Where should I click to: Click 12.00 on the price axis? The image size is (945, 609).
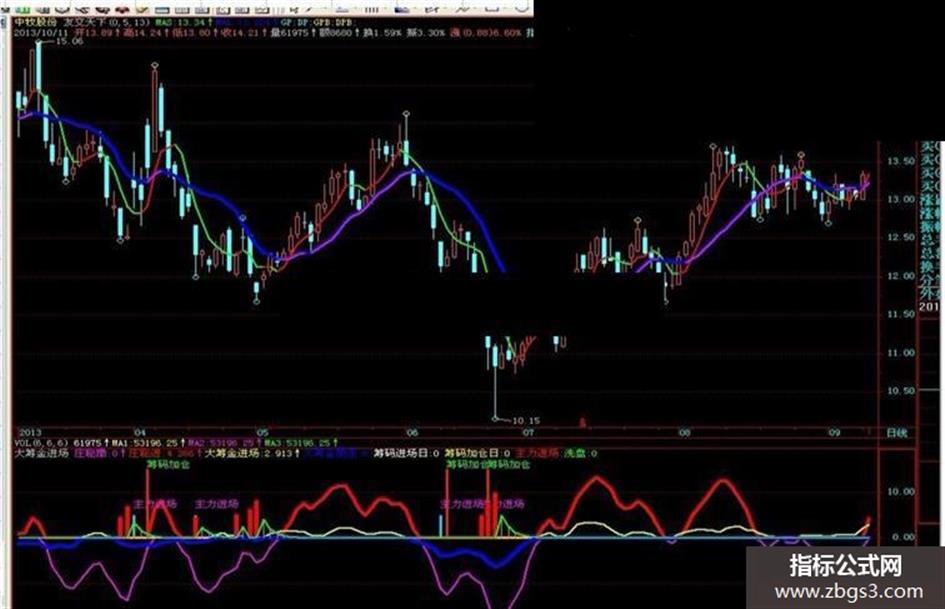pos(900,276)
